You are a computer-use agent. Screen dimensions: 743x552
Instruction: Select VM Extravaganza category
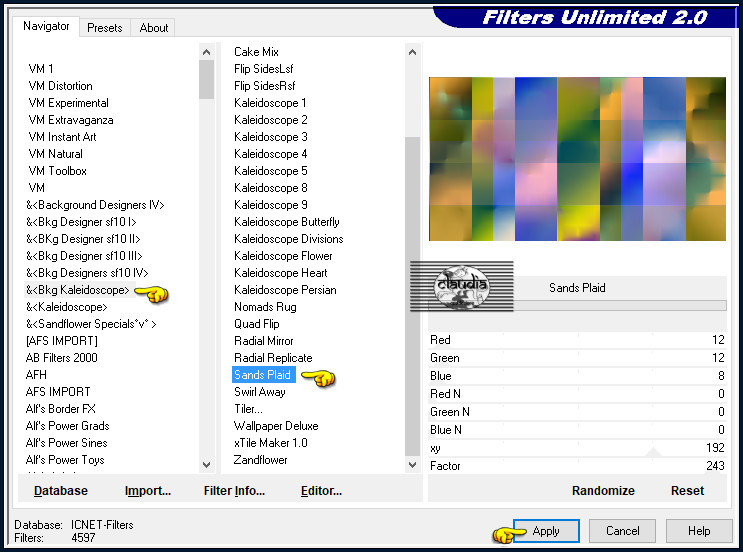71,120
